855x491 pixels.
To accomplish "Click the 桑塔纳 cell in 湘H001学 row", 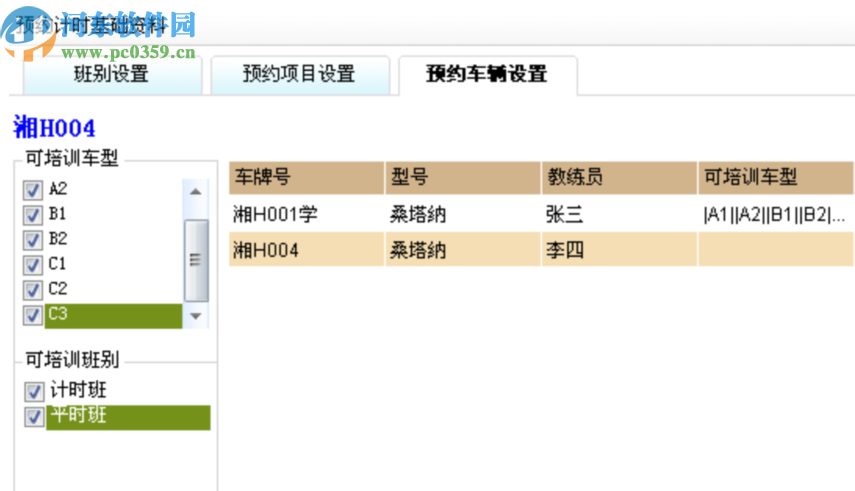I will (x=463, y=214).
